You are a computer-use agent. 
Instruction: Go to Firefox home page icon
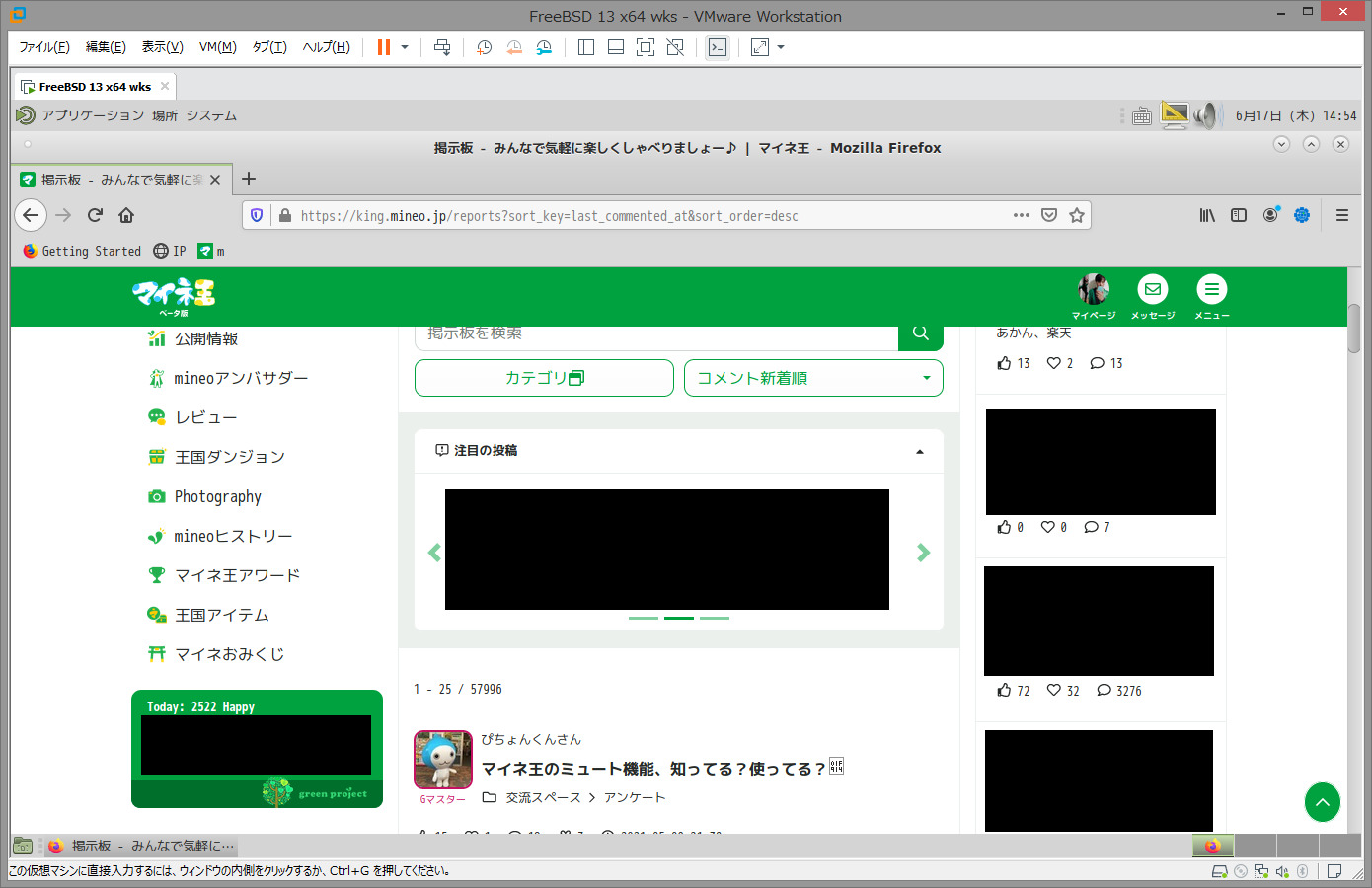pos(126,215)
